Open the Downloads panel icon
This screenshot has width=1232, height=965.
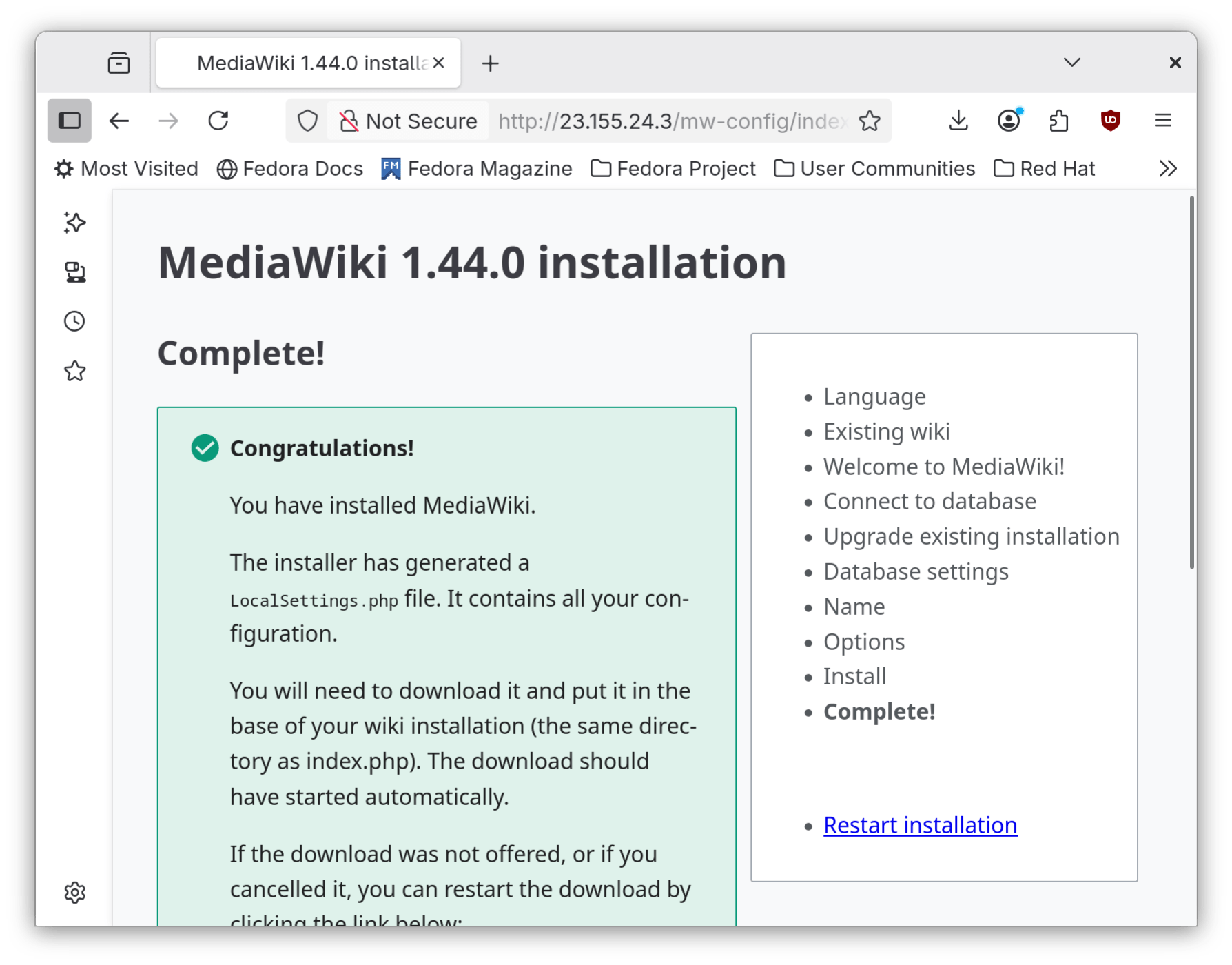point(958,121)
